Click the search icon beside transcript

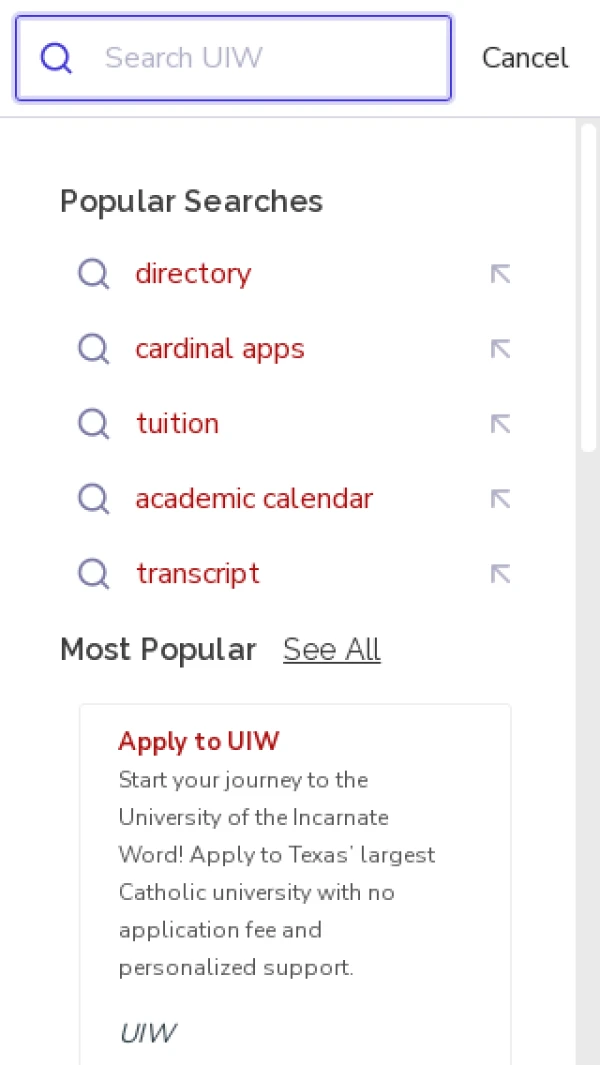tap(94, 574)
